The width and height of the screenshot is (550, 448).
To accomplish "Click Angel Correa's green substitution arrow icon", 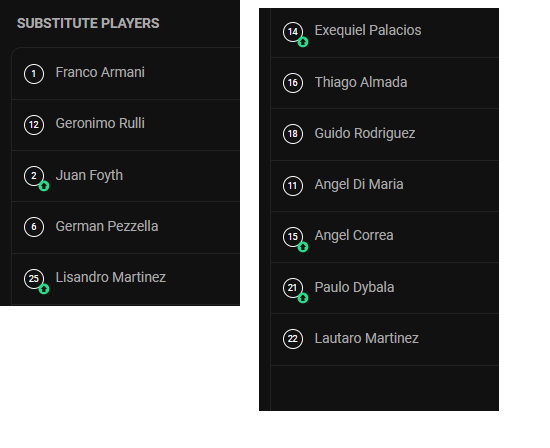I will click(x=303, y=247).
